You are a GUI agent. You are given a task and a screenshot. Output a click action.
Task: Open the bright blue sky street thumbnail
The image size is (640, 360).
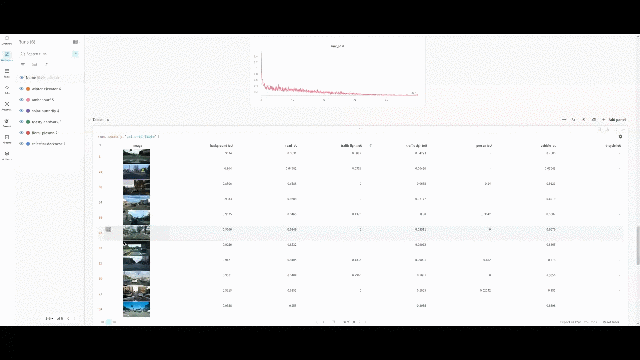[x=136, y=309]
